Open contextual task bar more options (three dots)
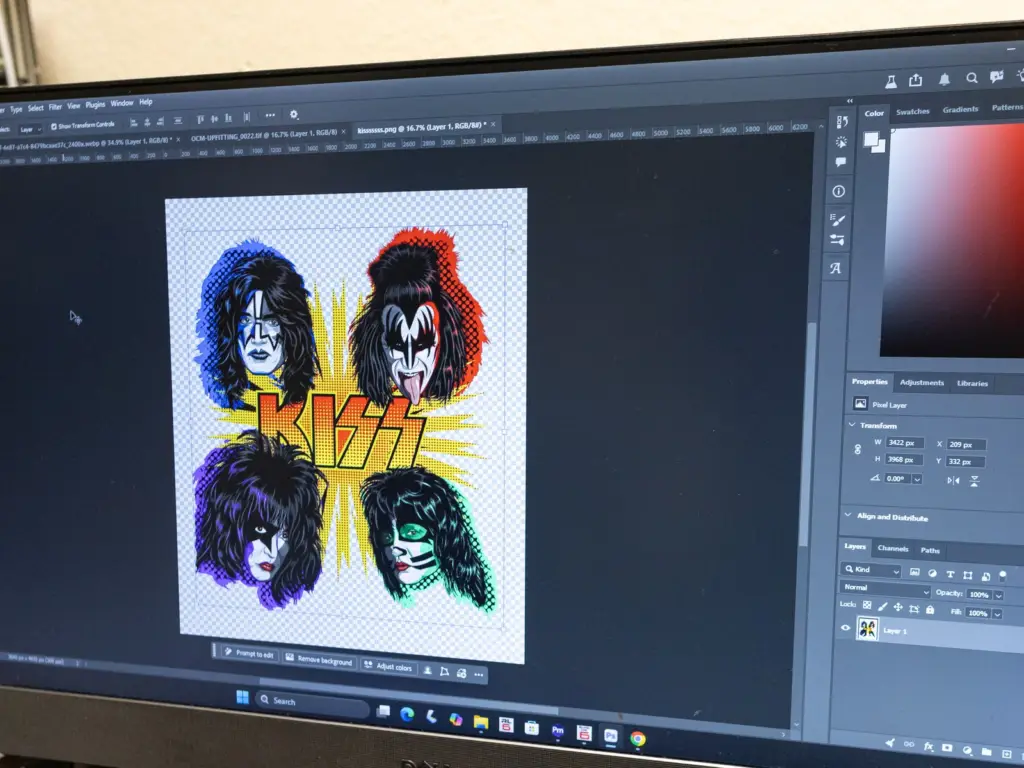 coord(479,675)
